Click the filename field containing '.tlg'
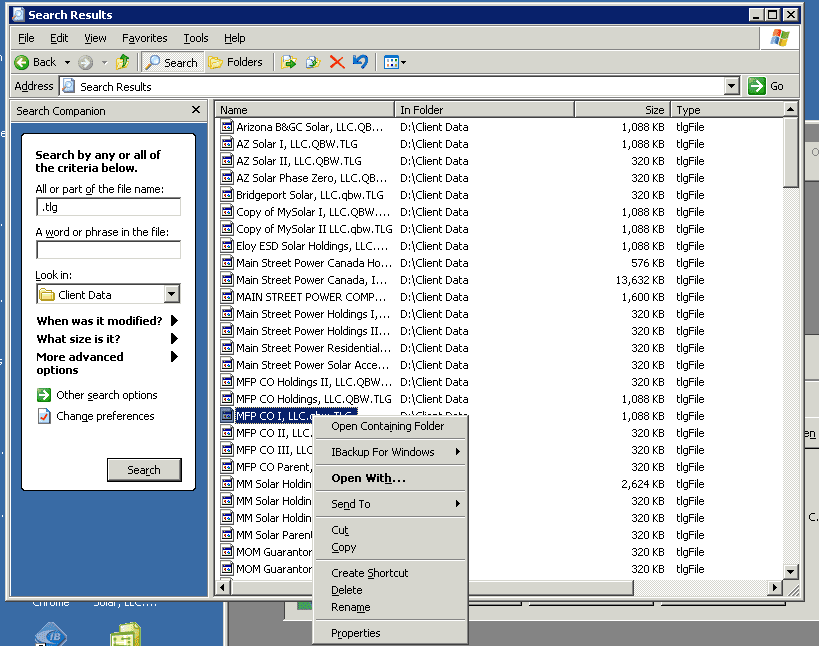This screenshot has height=646, width=819. click(108, 207)
